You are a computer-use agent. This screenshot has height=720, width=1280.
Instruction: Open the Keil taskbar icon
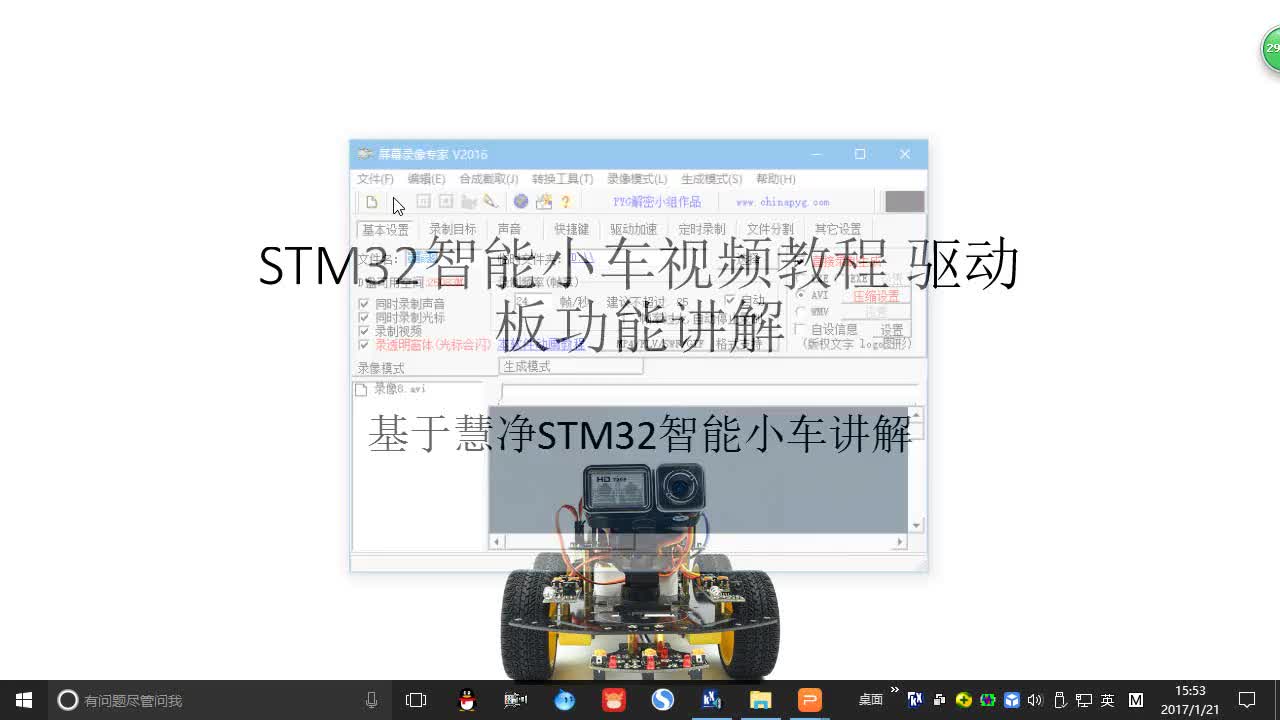coord(712,700)
